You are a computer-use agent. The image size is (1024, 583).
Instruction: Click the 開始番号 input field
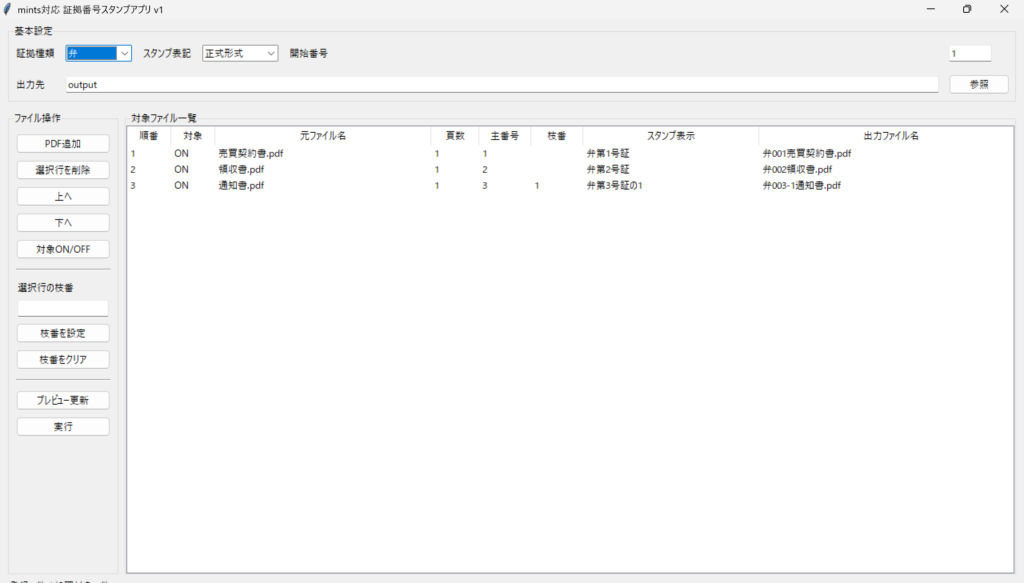[969, 53]
